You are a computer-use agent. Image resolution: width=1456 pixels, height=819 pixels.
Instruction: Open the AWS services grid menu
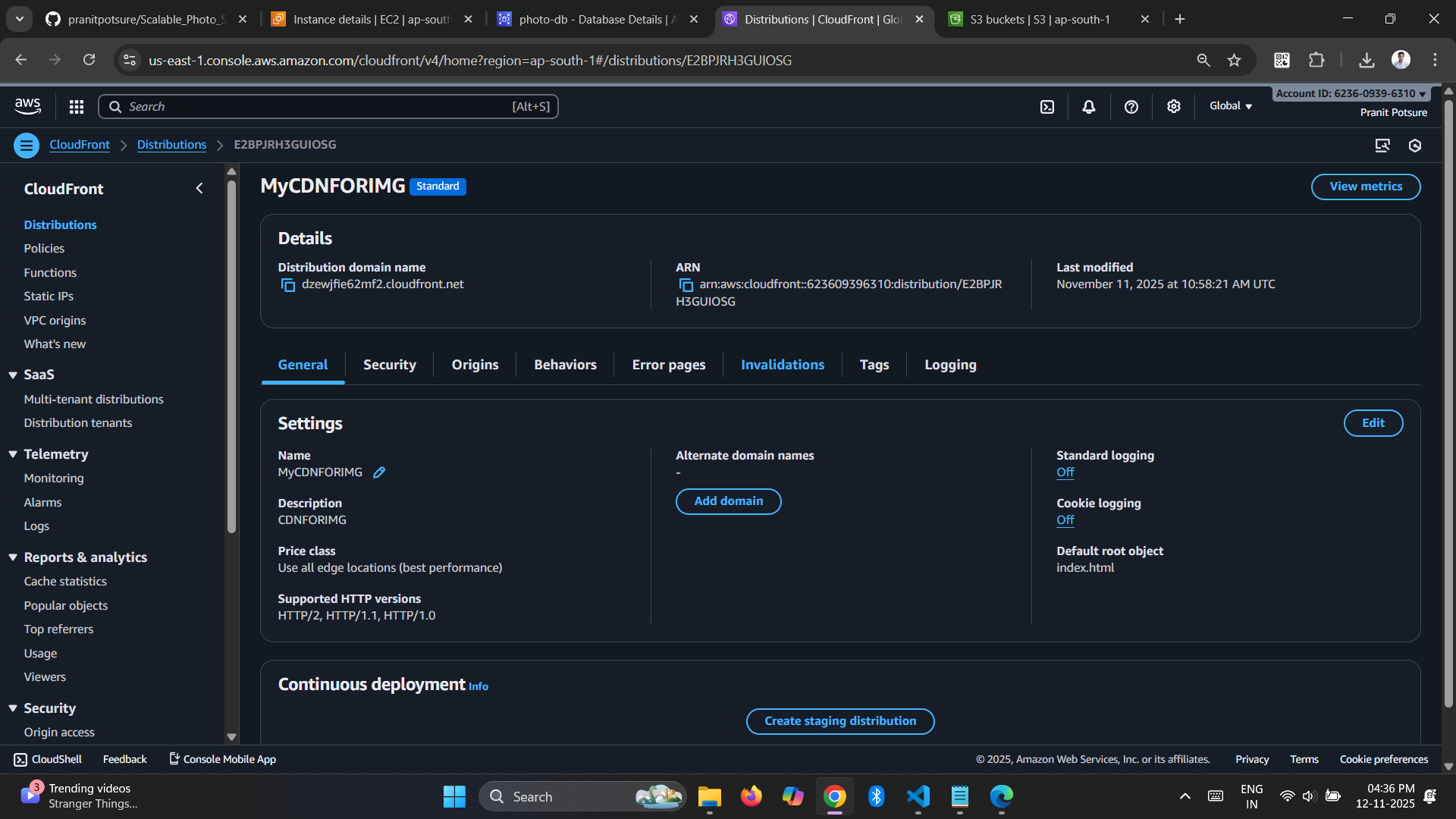point(77,107)
